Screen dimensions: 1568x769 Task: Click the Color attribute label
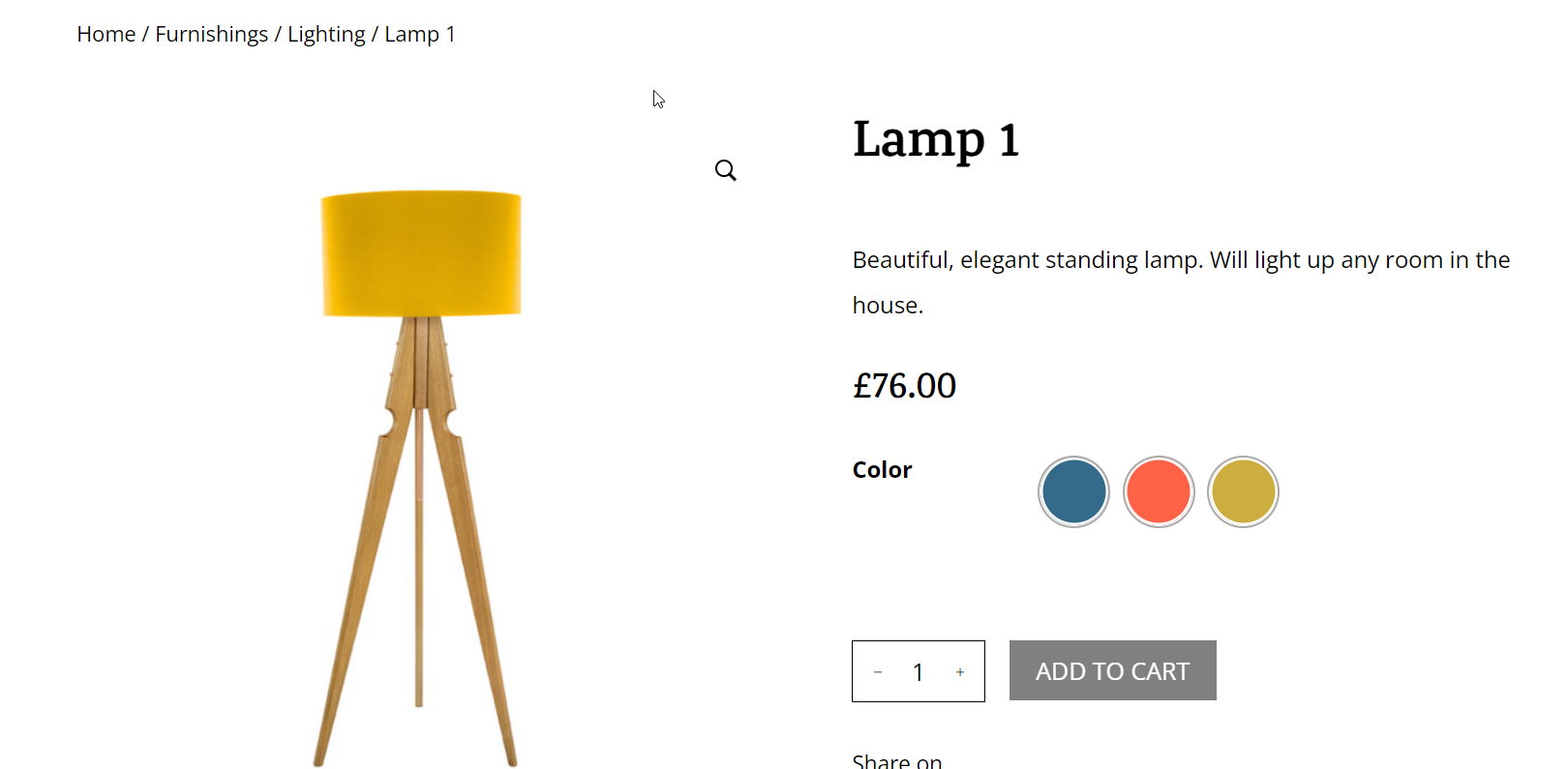coord(882,470)
